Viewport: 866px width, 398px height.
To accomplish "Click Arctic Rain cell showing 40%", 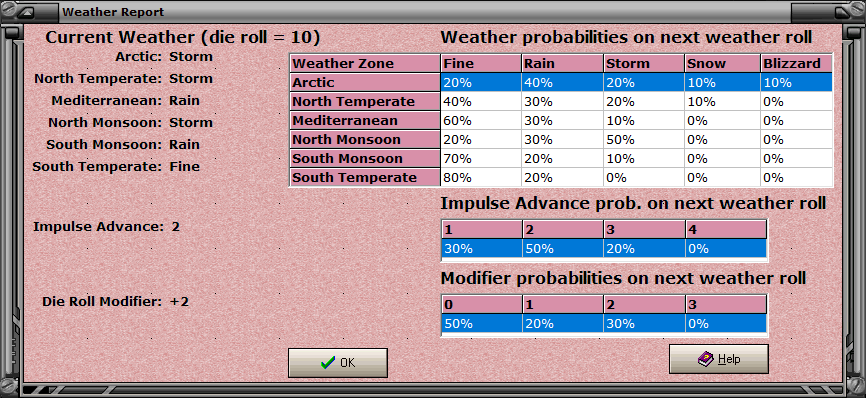I will point(562,83).
